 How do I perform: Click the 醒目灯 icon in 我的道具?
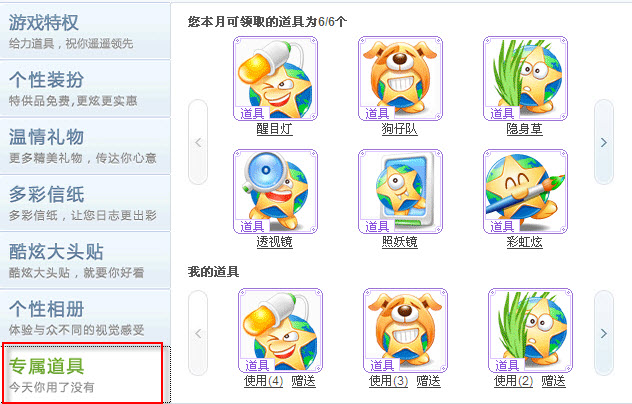281,330
